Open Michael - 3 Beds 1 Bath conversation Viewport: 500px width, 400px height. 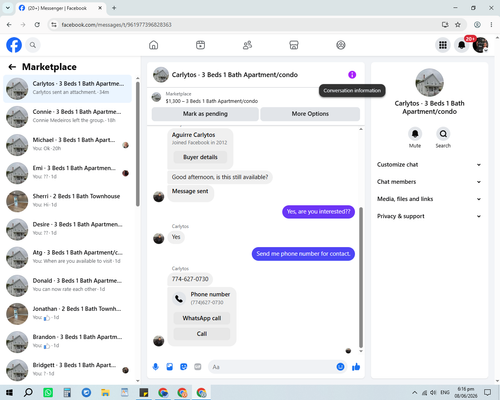67,145
